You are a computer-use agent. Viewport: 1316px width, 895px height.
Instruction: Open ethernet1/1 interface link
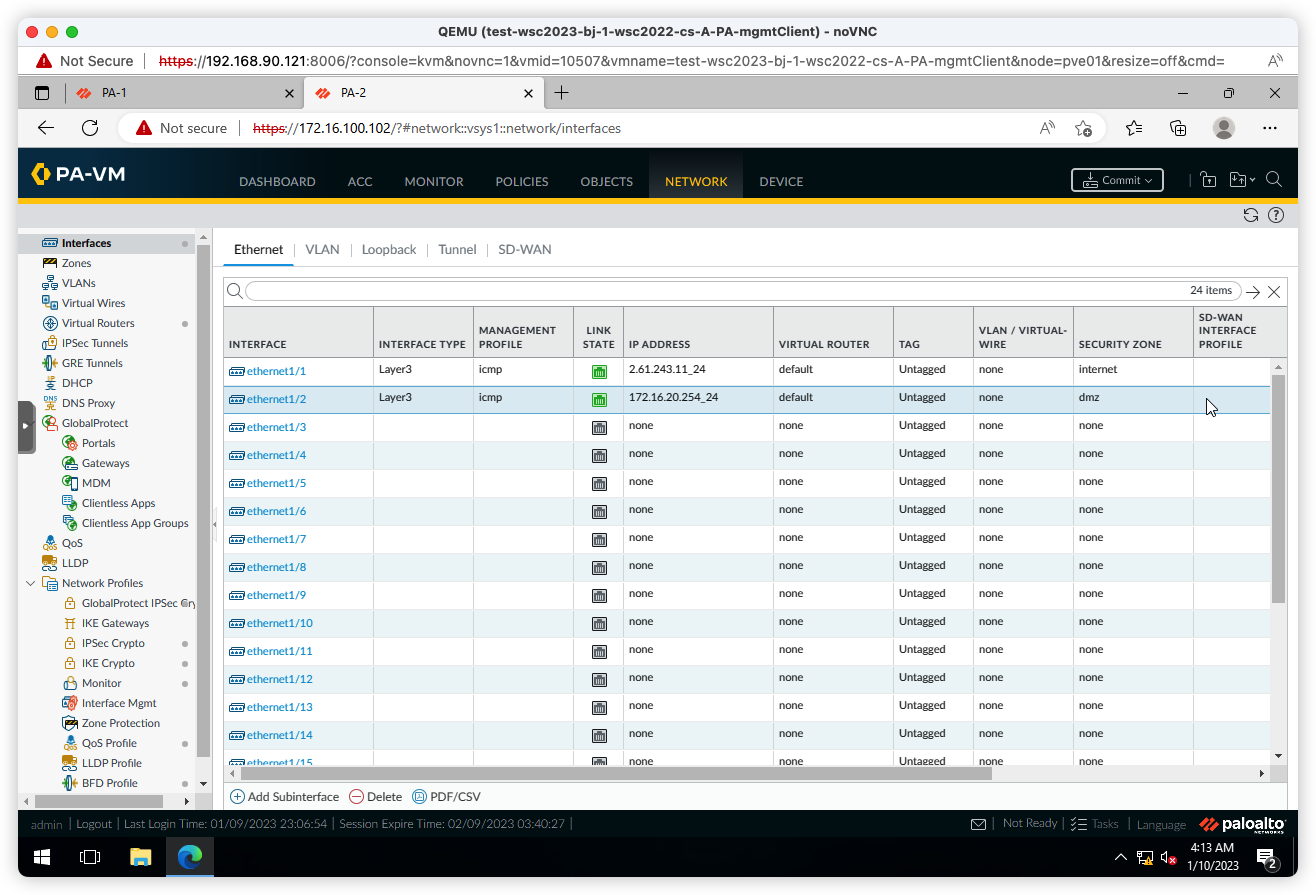(276, 371)
